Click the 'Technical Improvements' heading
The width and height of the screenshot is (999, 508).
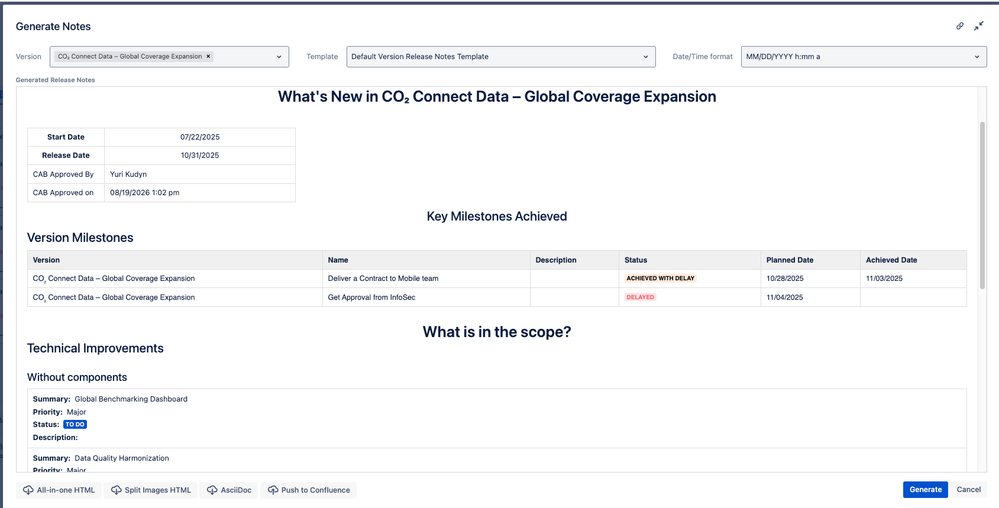point(96,349)
